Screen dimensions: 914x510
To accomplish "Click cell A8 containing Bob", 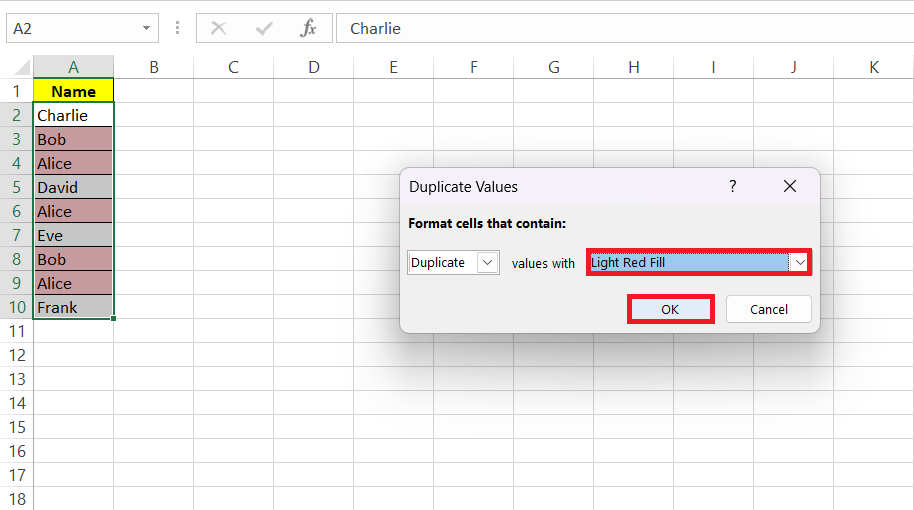I will click(x=73, y=259).
